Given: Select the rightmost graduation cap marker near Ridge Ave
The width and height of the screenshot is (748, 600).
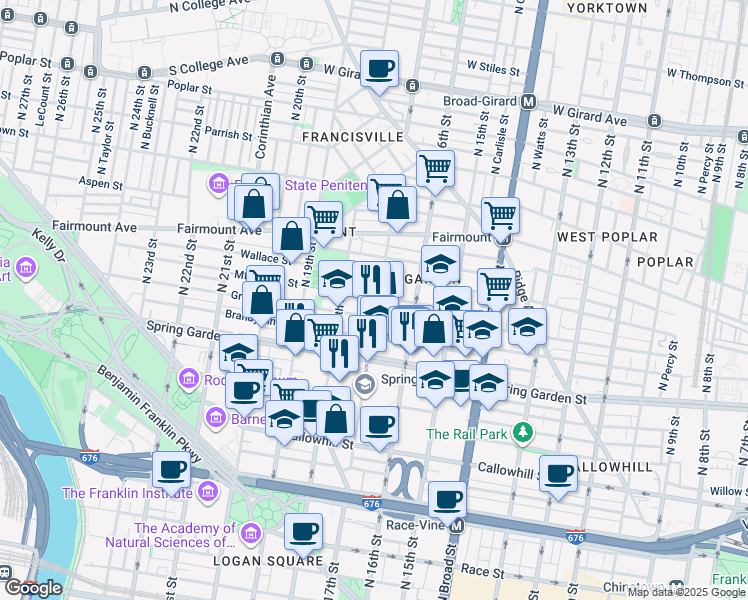Looking at the screenshot, I should click(527, 327).
